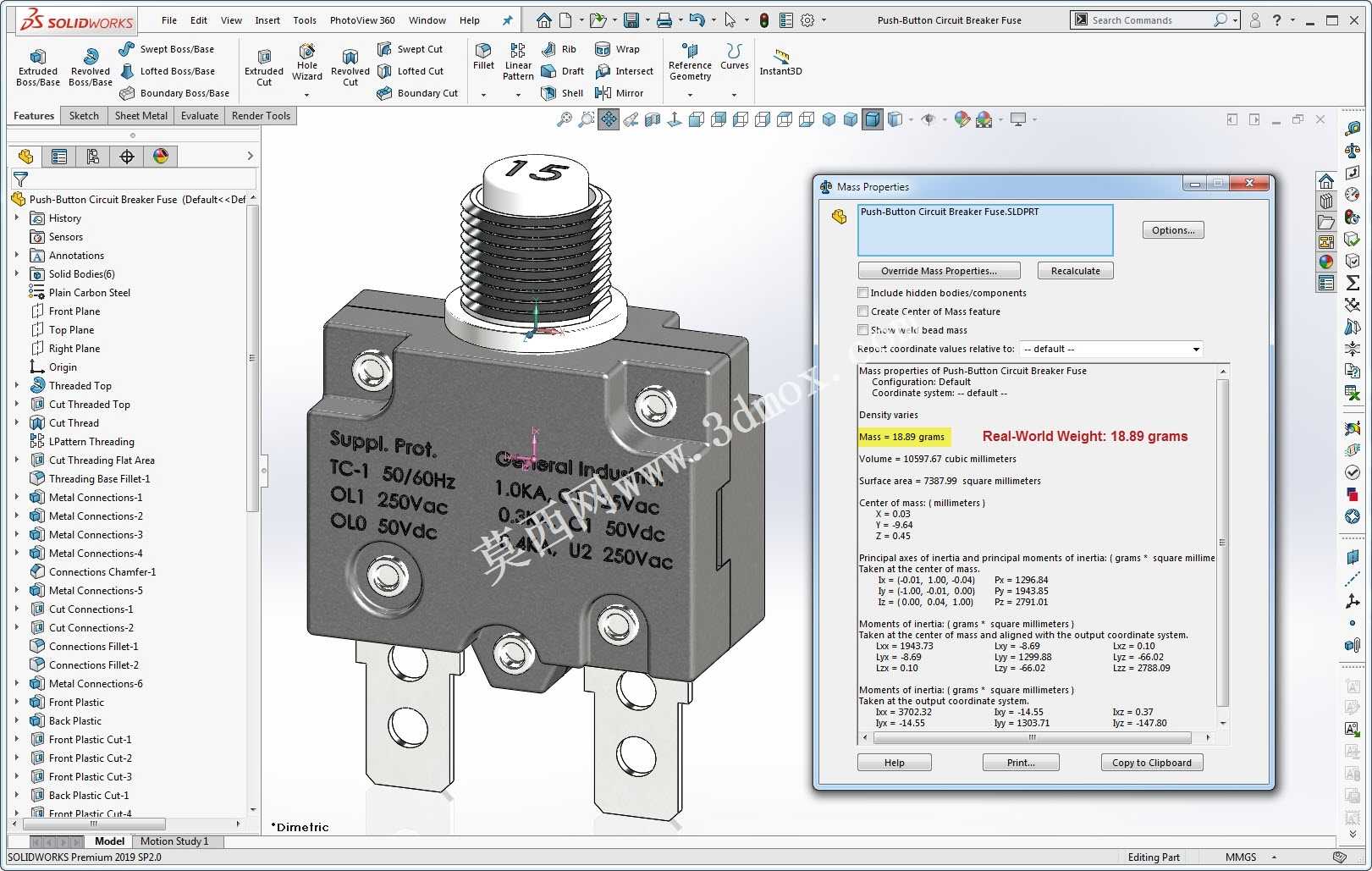Select the Extruded Boss/Base tool

click(x=38, y=67)
